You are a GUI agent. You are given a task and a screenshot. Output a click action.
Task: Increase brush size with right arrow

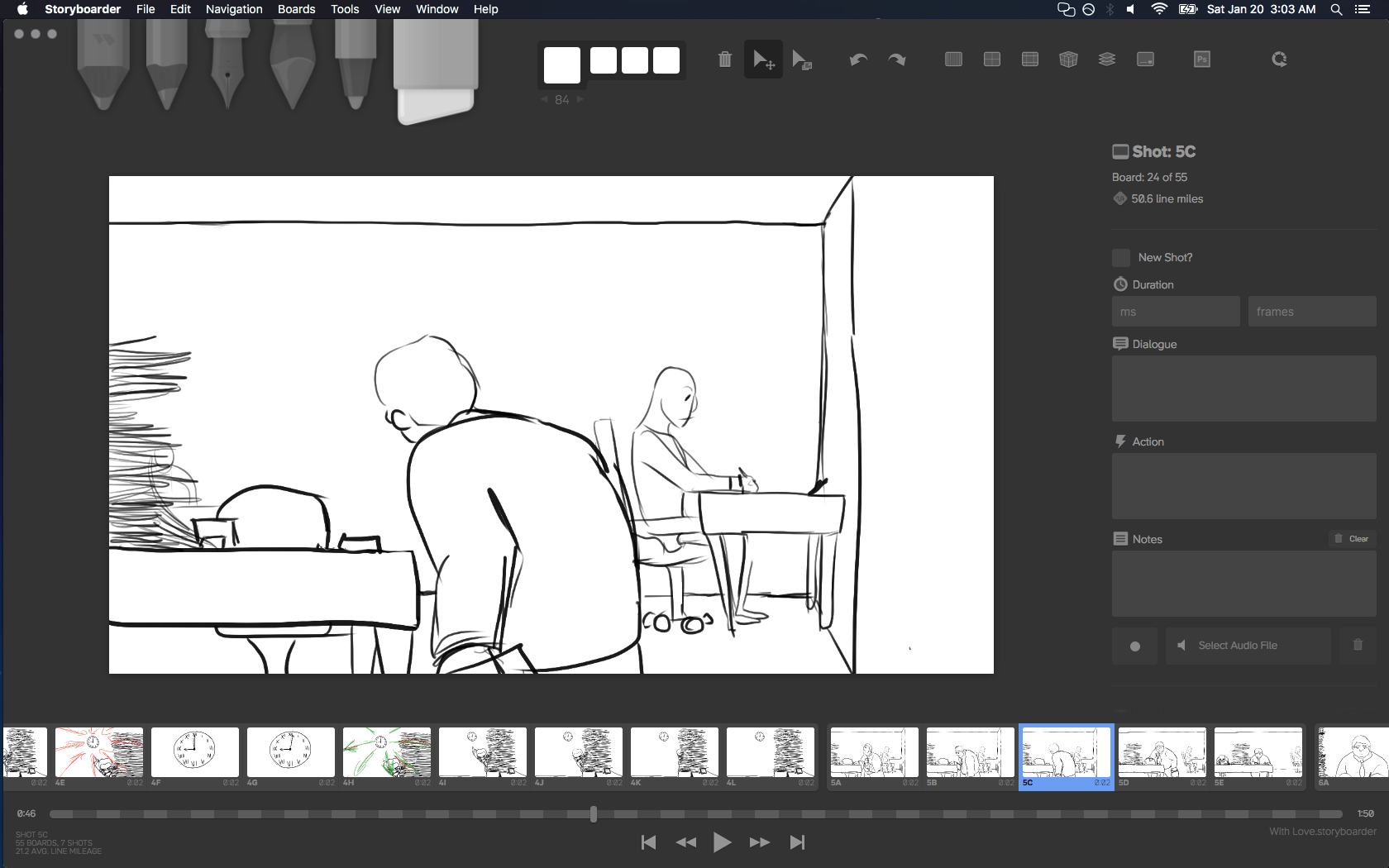point(580,99)
